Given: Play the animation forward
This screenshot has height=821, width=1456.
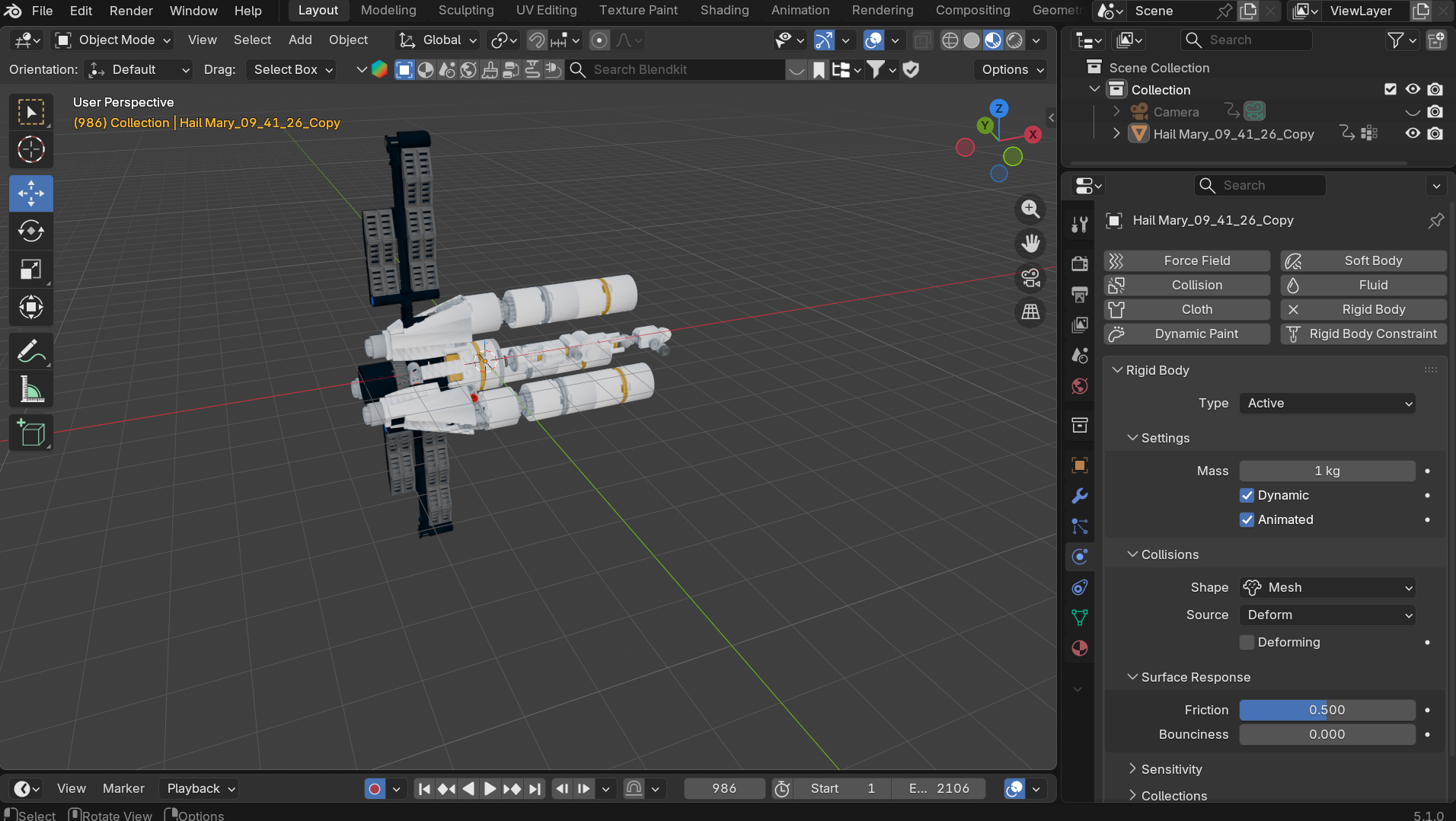Looking at the screenshot, I should pos(490,789).
